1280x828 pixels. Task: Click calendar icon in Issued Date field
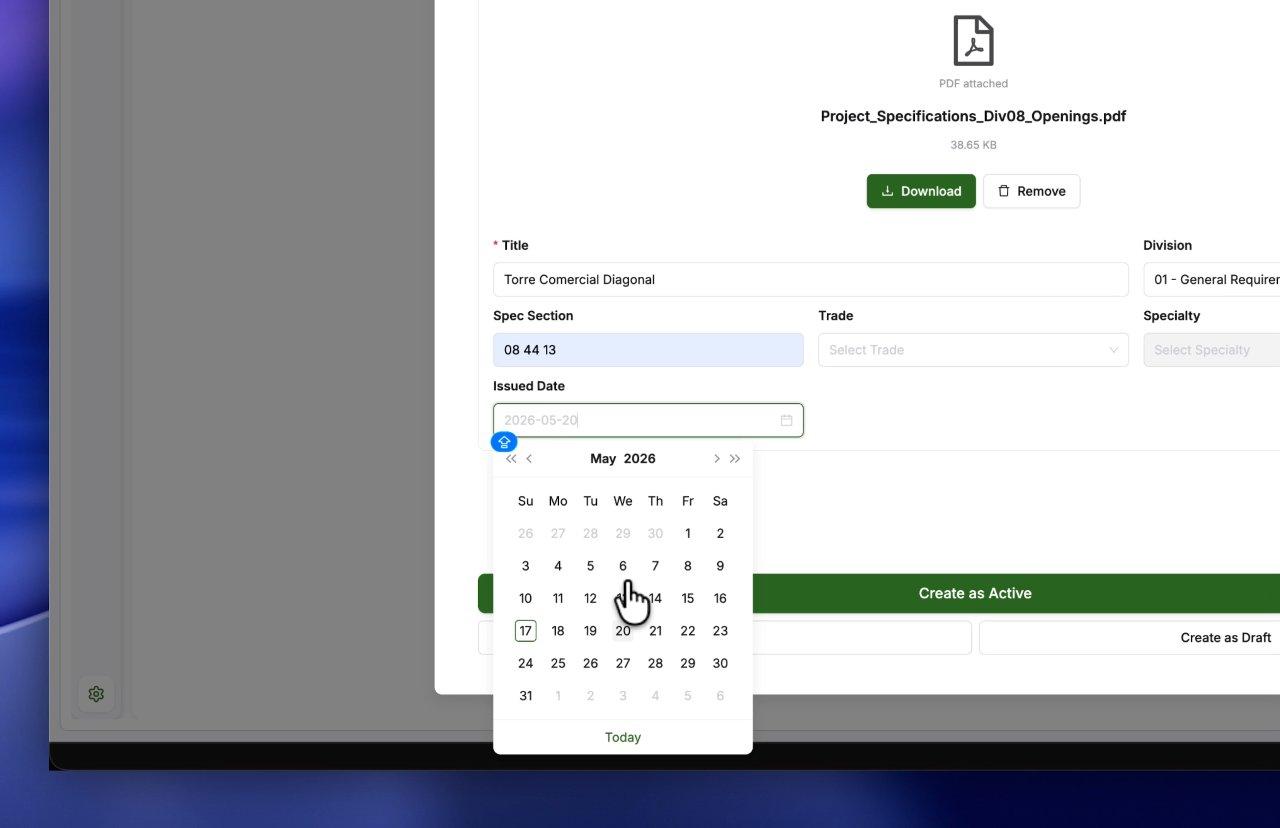click(x=786, y=420)
